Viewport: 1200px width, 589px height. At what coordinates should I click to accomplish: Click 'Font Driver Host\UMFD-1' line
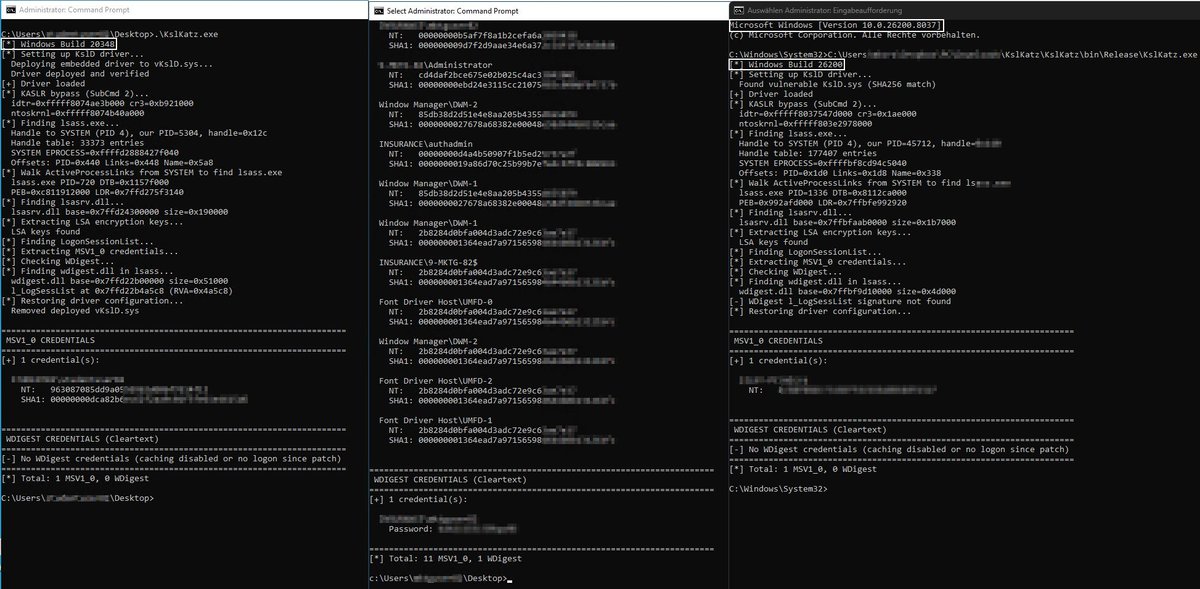coord(438,421)
